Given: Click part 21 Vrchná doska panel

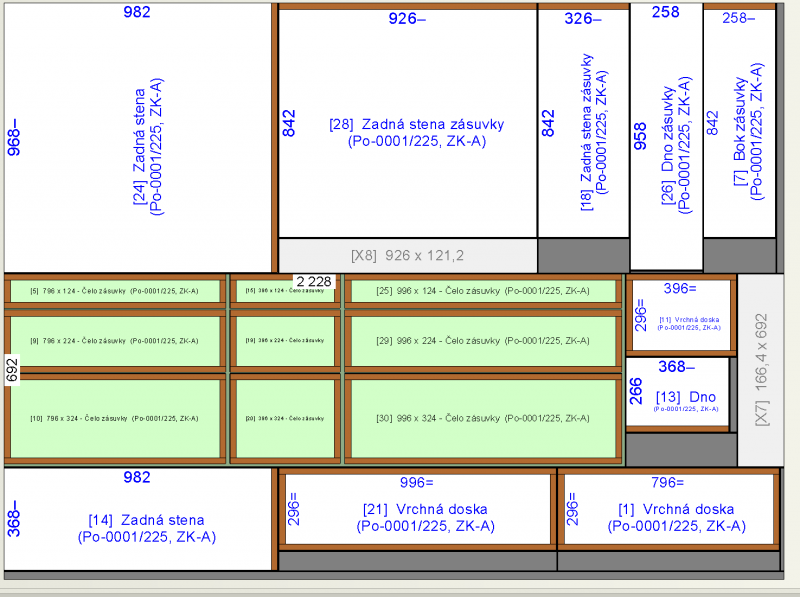Looking at the screenshot, I should pos(418,509).
